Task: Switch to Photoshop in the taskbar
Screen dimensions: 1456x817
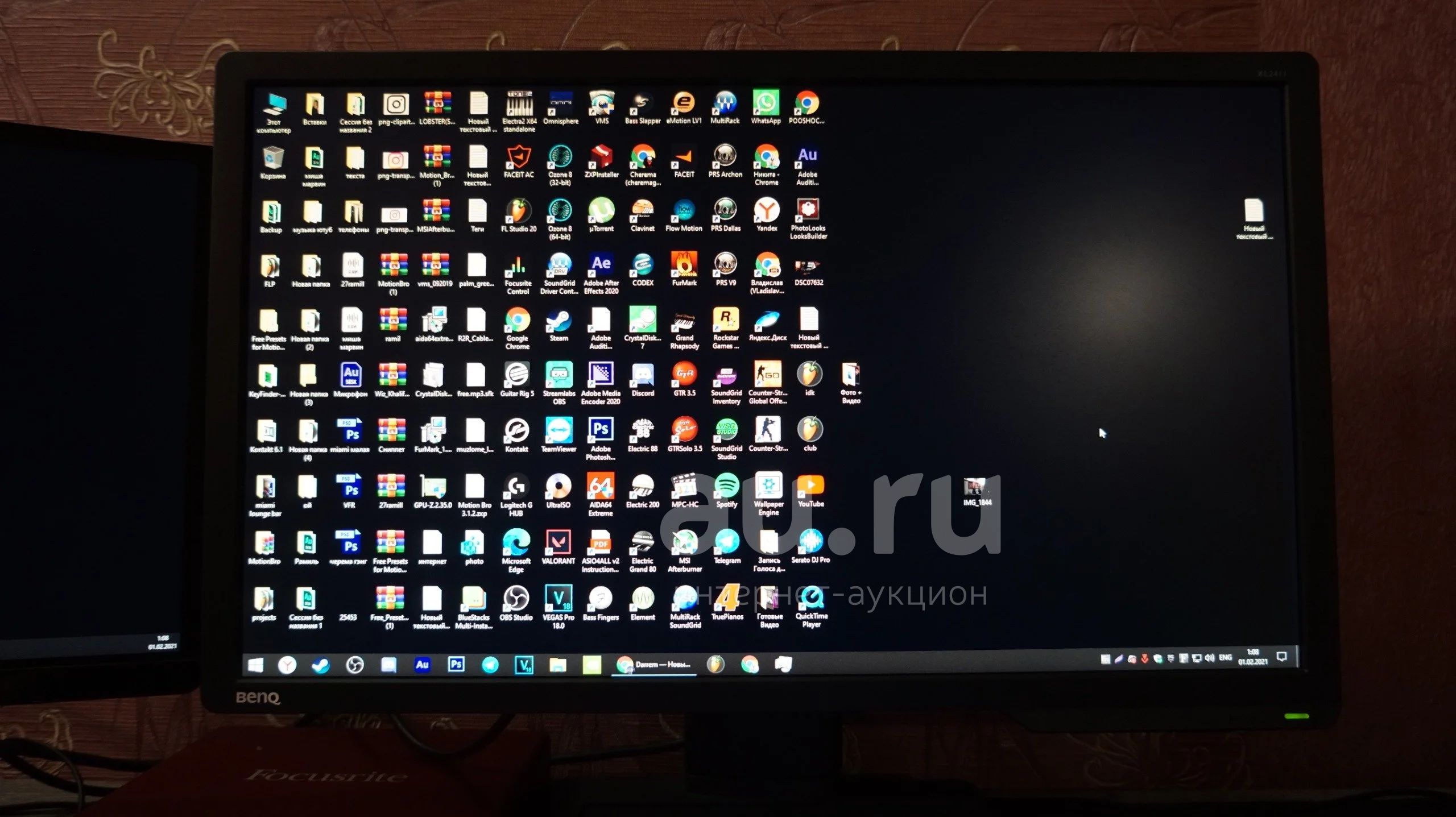Action: [x=456, y=665]
